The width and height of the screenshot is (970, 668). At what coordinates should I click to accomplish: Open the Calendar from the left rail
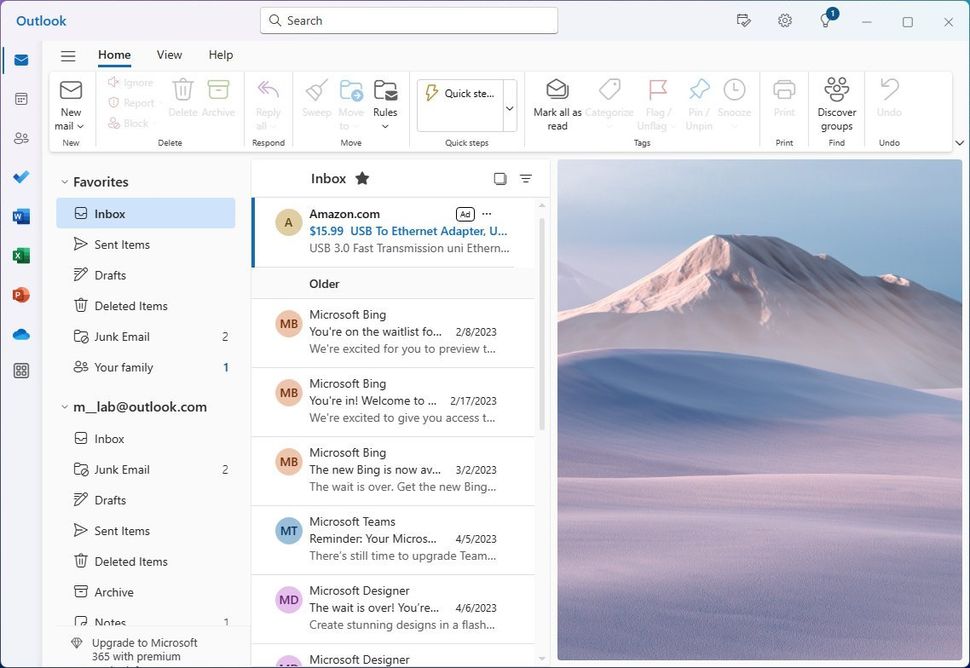[21, 98]
